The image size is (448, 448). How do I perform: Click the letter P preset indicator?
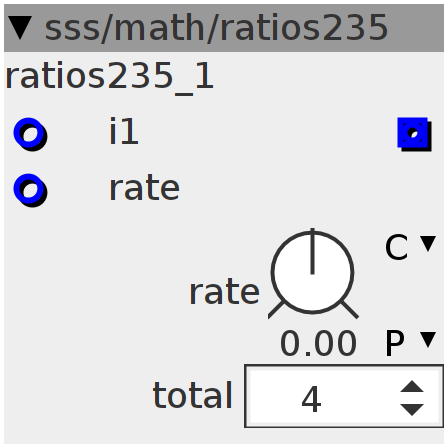[x=395, y=343]
